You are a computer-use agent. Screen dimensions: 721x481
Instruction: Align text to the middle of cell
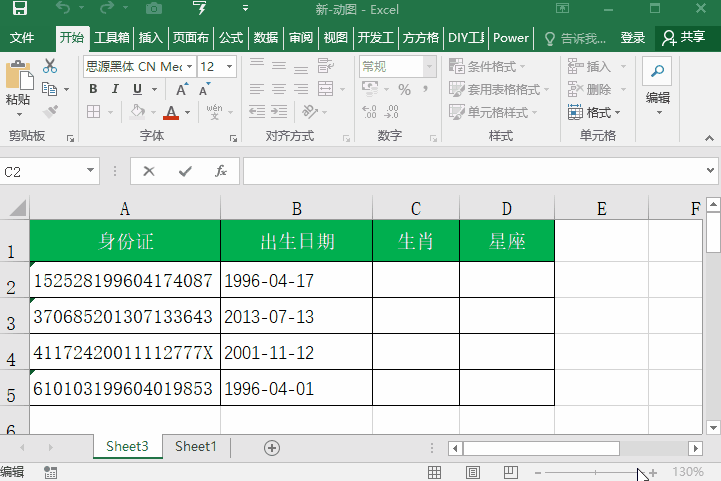click(279, 66)
